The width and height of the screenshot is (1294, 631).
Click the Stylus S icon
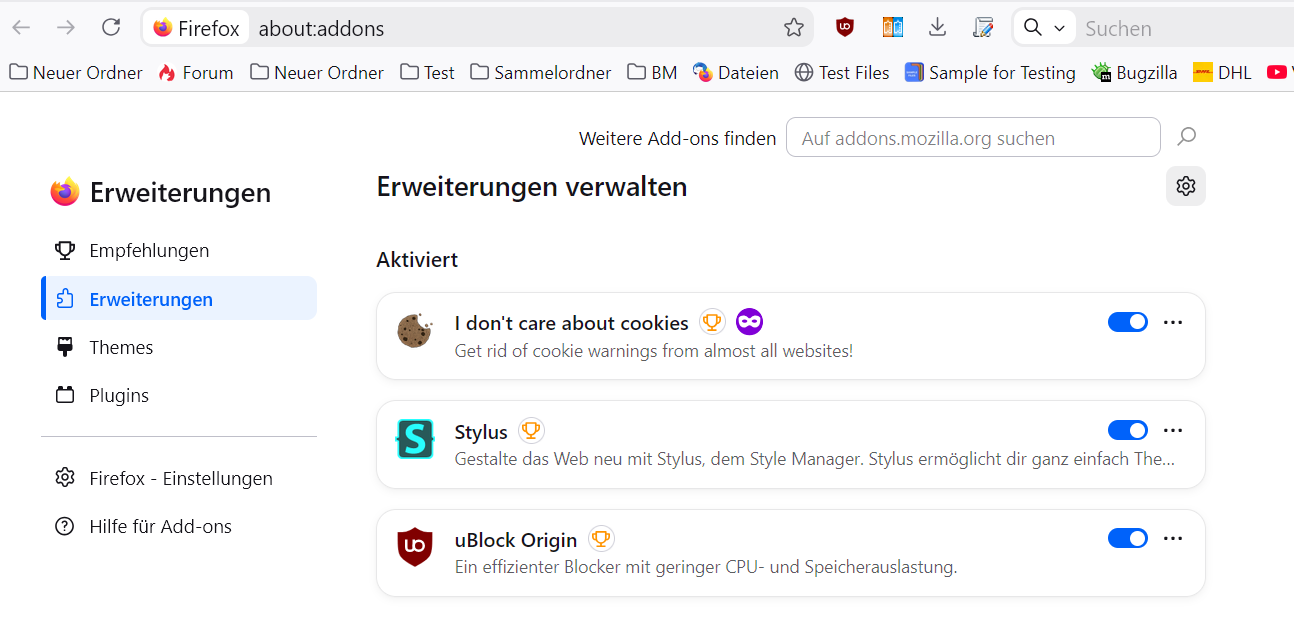point(415,439)
